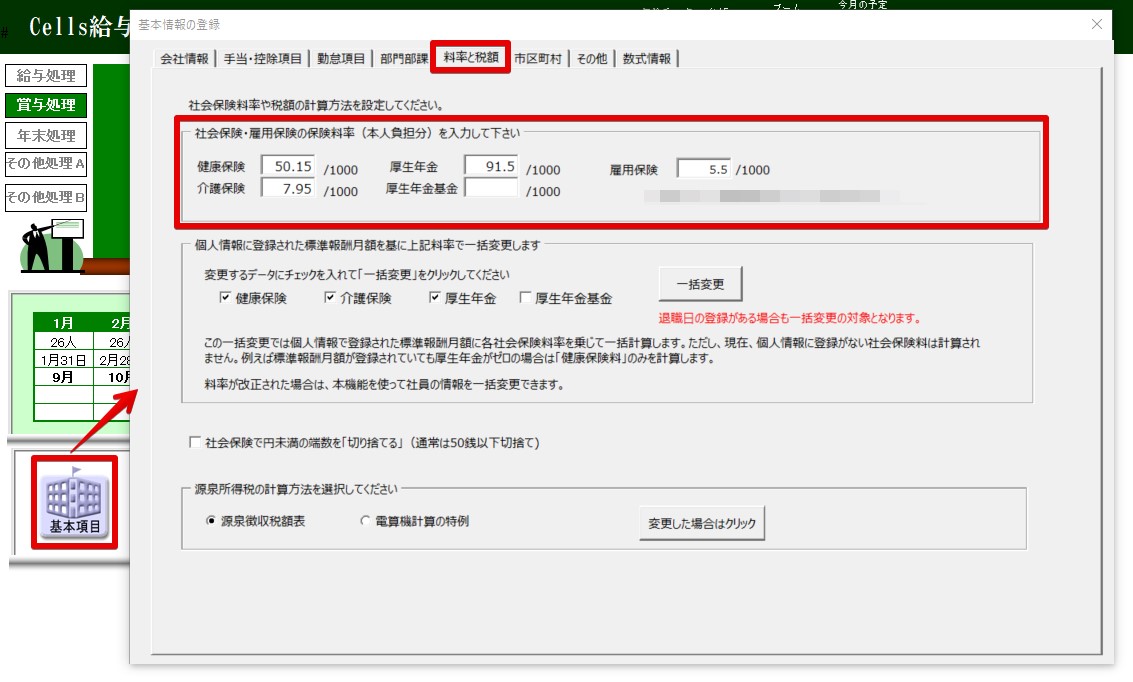The height and width of the screenshot is (682, 1133).
Task: Switch to the 数式情報 tab
Action: click(x=647, y=59)
